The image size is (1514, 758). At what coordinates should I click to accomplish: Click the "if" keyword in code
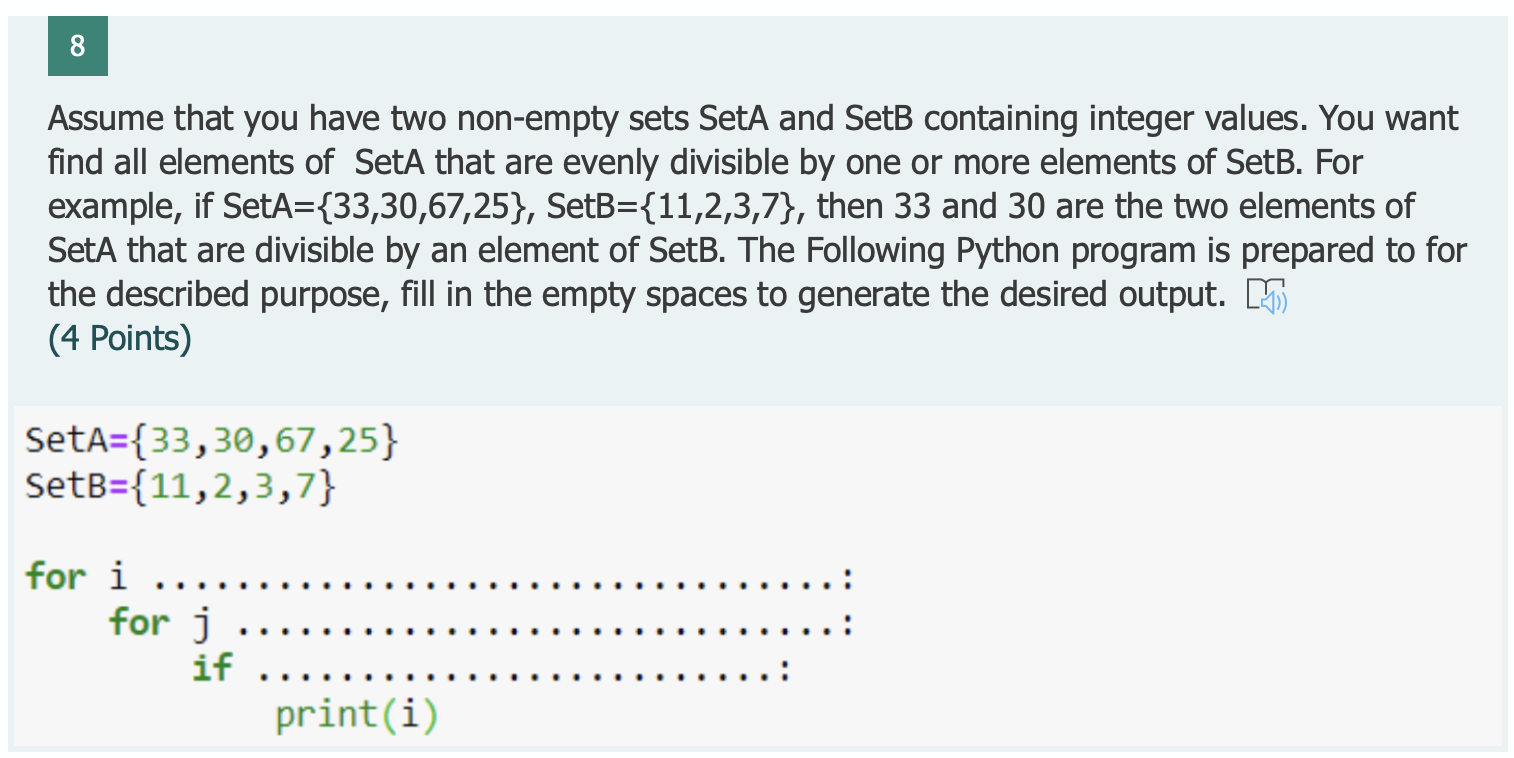pyautogui.click(x=212, y=667)
